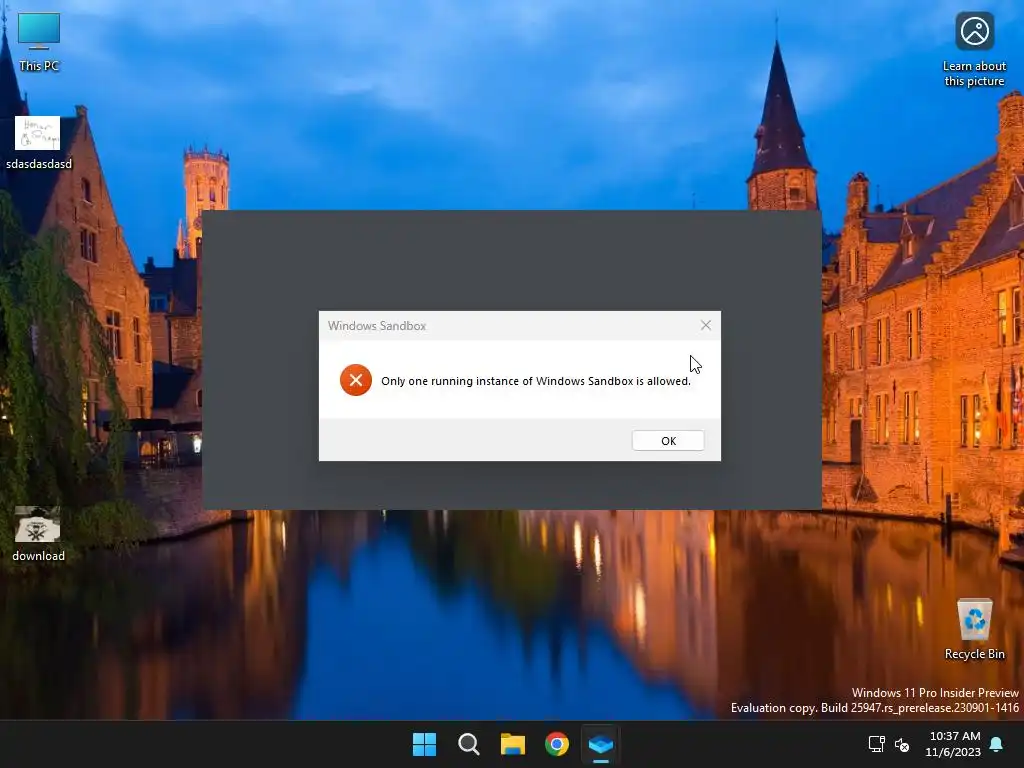Image resolution: width=1024 pixels, height=768 pixels.
Task: Select the Recycle Bin icon
Action: (x=974, y=629)
